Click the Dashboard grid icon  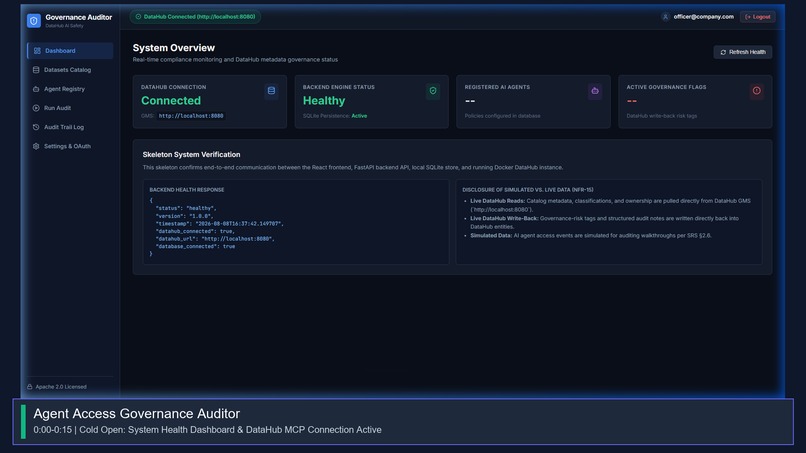click(37, 50)
